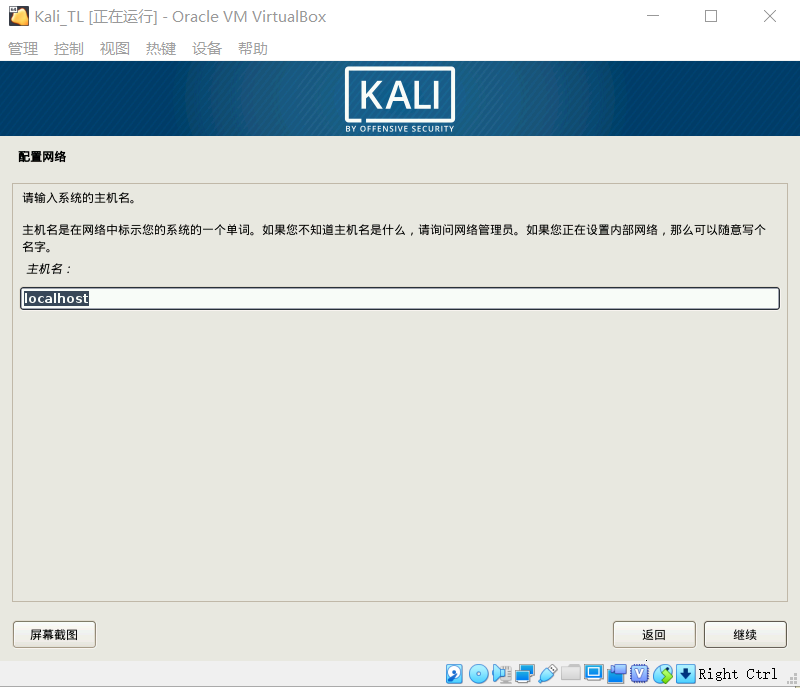Open the 帮助 menu
This screenshot has height=688, width=800.
(x=253, y=48)
